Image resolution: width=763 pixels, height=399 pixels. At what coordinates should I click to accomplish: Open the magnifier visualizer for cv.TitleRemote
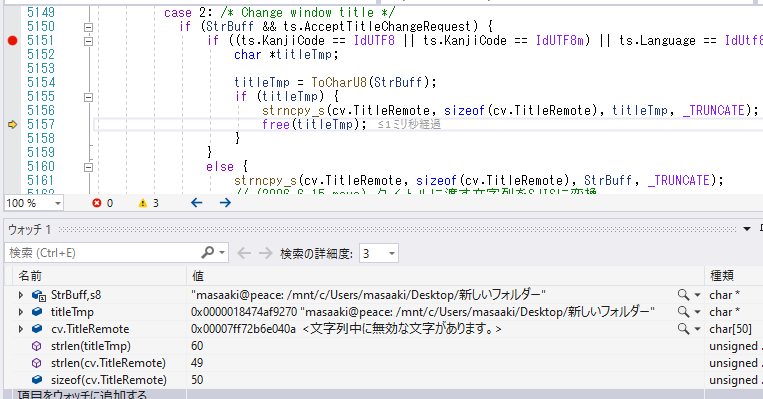[x=683, y=329]
